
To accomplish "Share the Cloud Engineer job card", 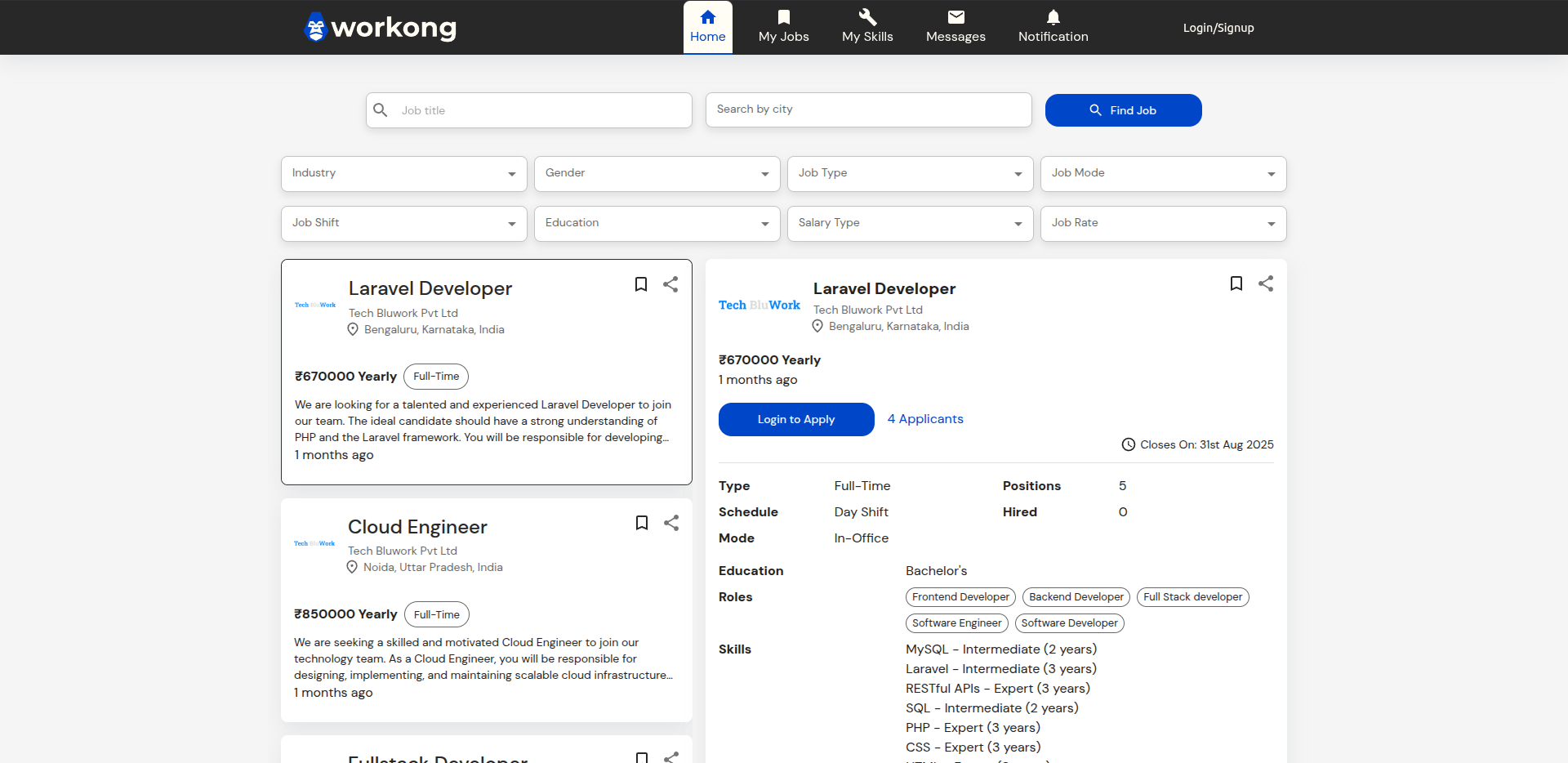I will click(x=671, y=523).
